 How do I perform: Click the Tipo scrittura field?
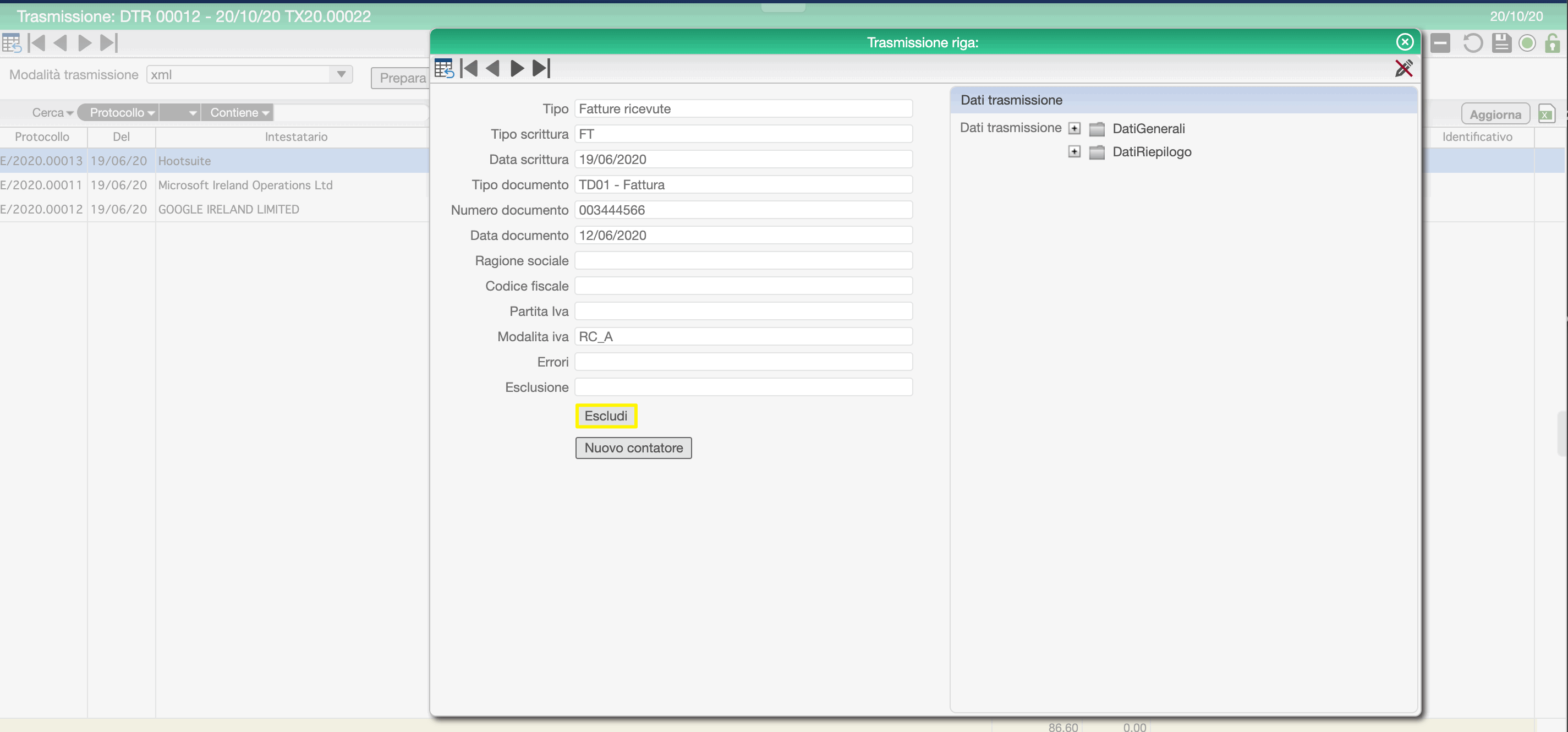click(743, 134)
